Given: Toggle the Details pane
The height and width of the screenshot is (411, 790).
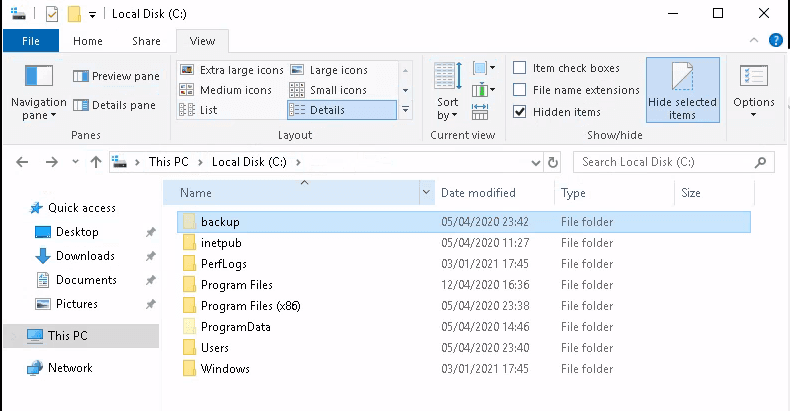Looking at the screenshot, I should (114, 105).
